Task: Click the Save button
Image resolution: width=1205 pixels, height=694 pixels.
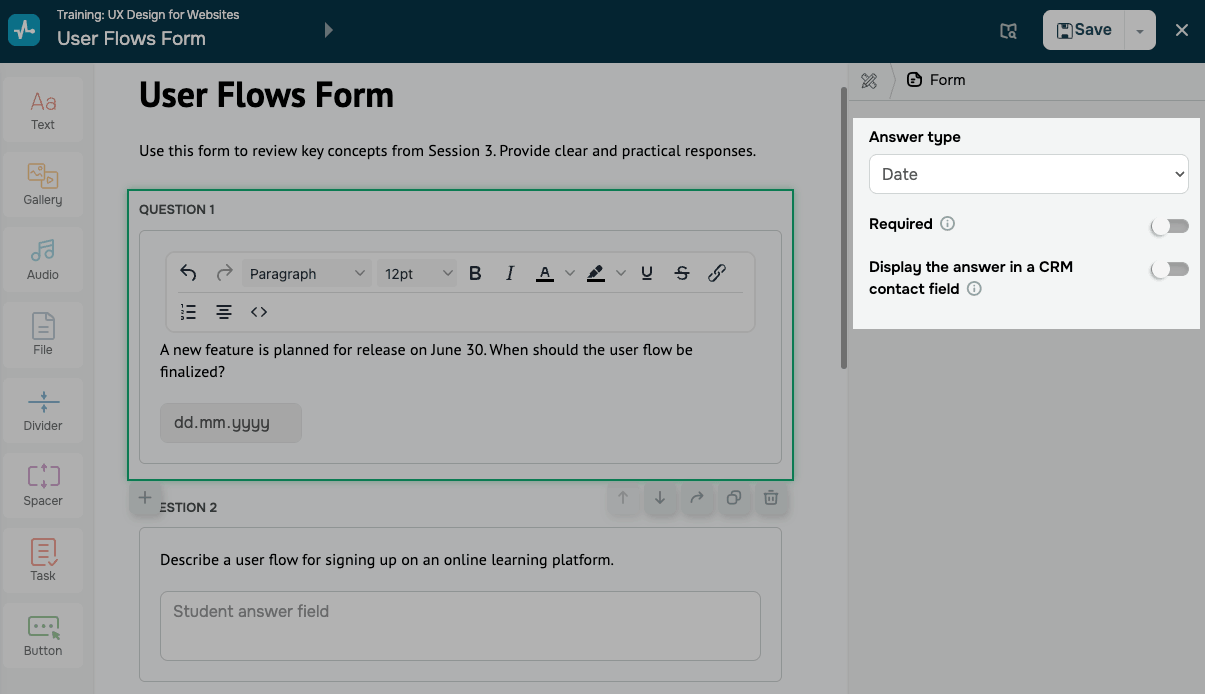Action: click(1084, 30)
